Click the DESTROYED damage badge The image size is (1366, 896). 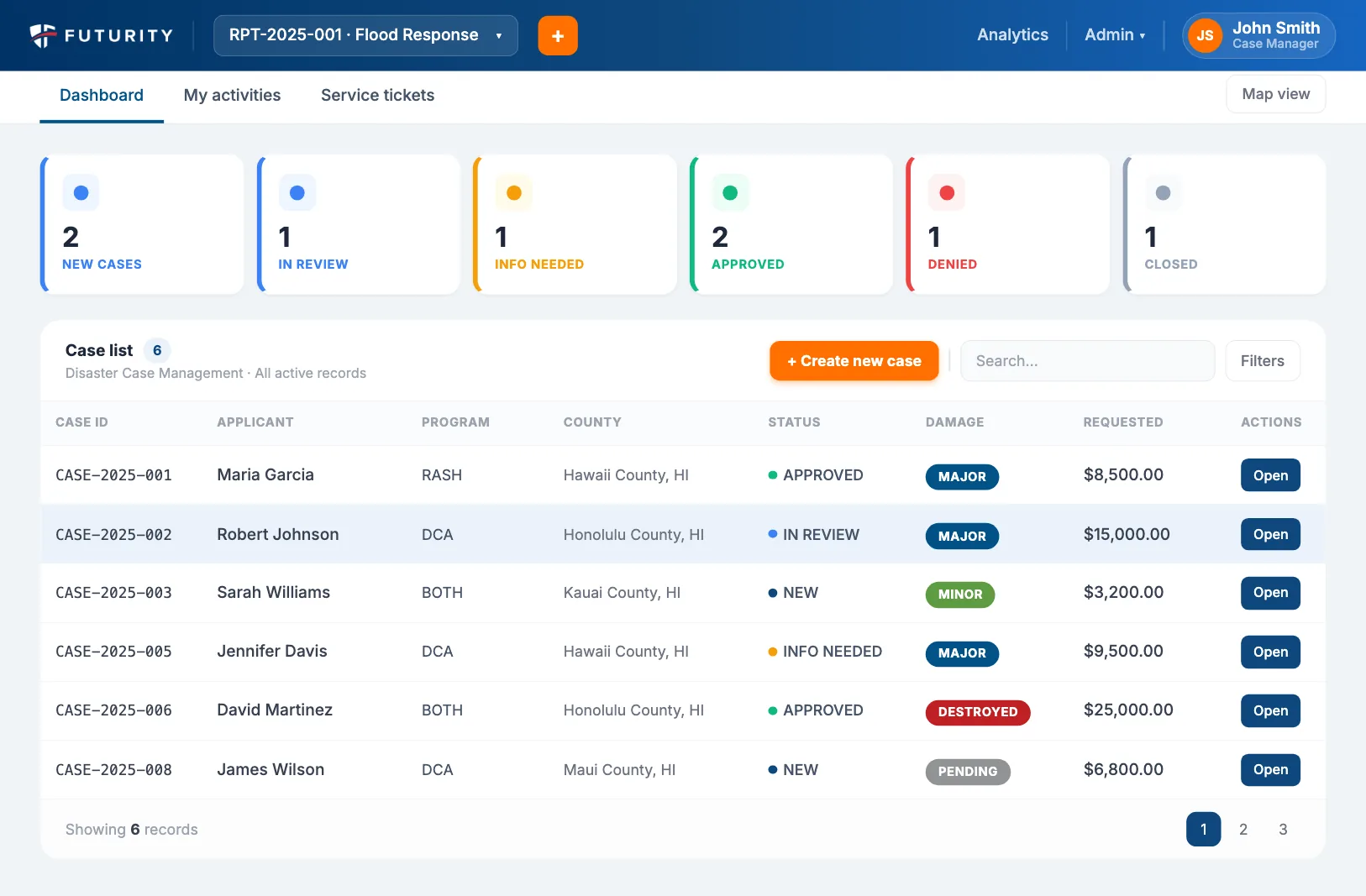[978, 712]
